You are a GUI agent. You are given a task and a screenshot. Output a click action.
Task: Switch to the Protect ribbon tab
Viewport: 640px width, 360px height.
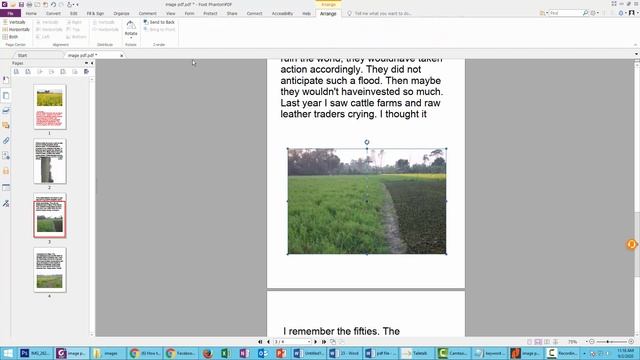tap(210, 13)
